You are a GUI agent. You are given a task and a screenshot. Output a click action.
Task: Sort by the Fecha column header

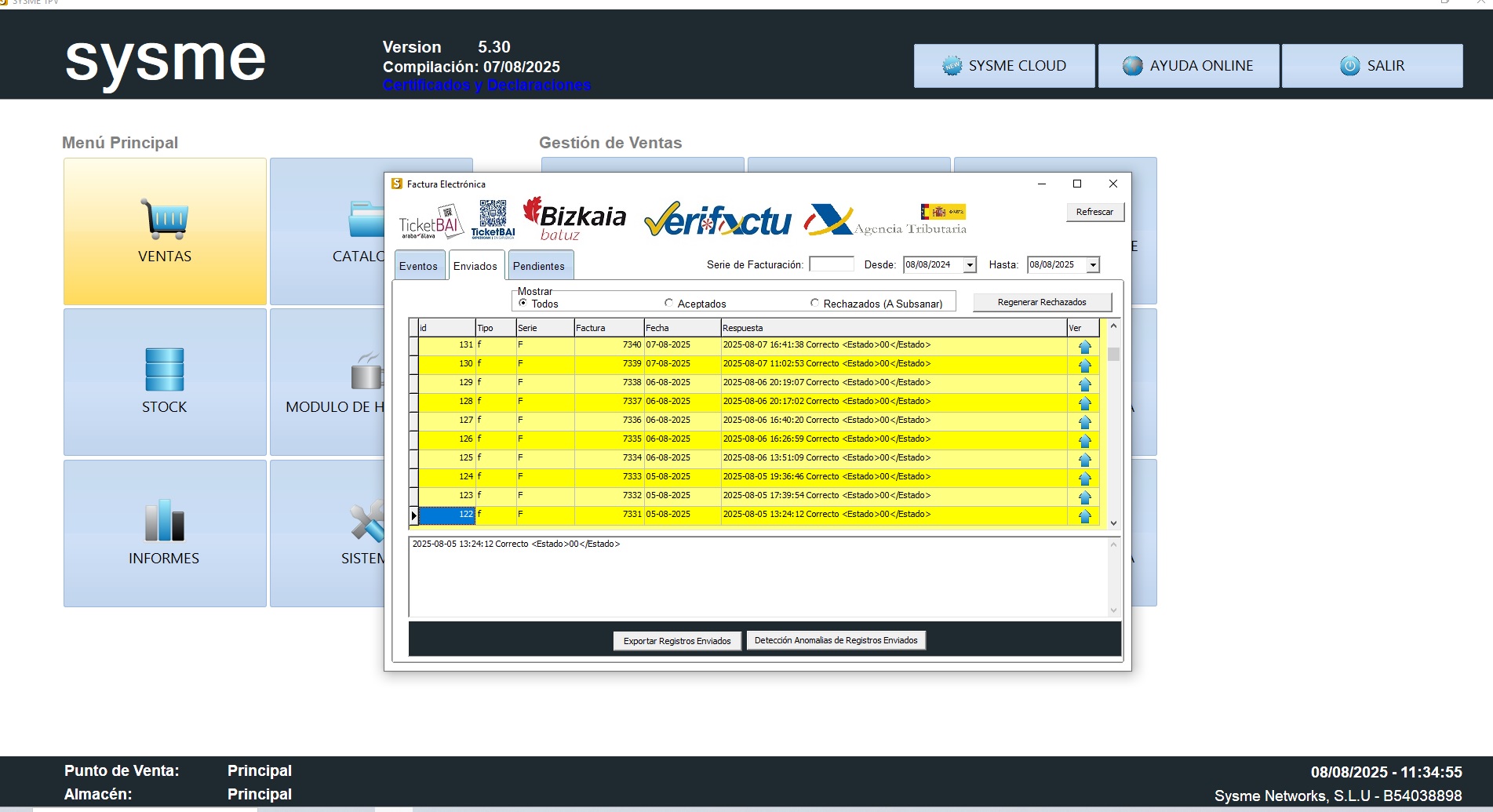682,328
